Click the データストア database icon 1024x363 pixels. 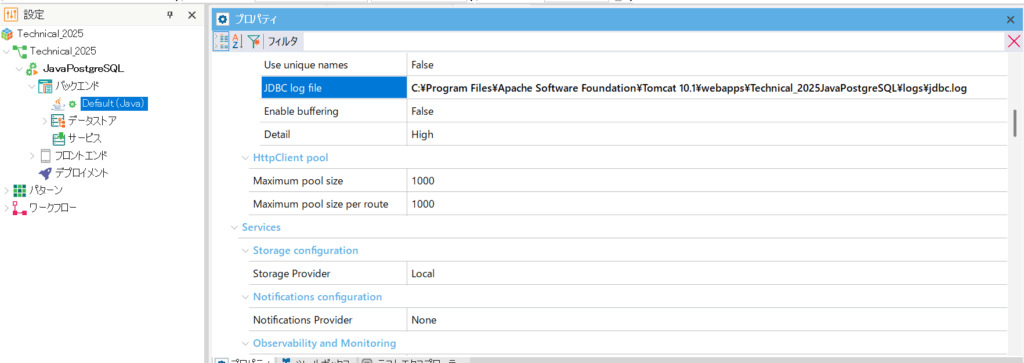[58, 121]
